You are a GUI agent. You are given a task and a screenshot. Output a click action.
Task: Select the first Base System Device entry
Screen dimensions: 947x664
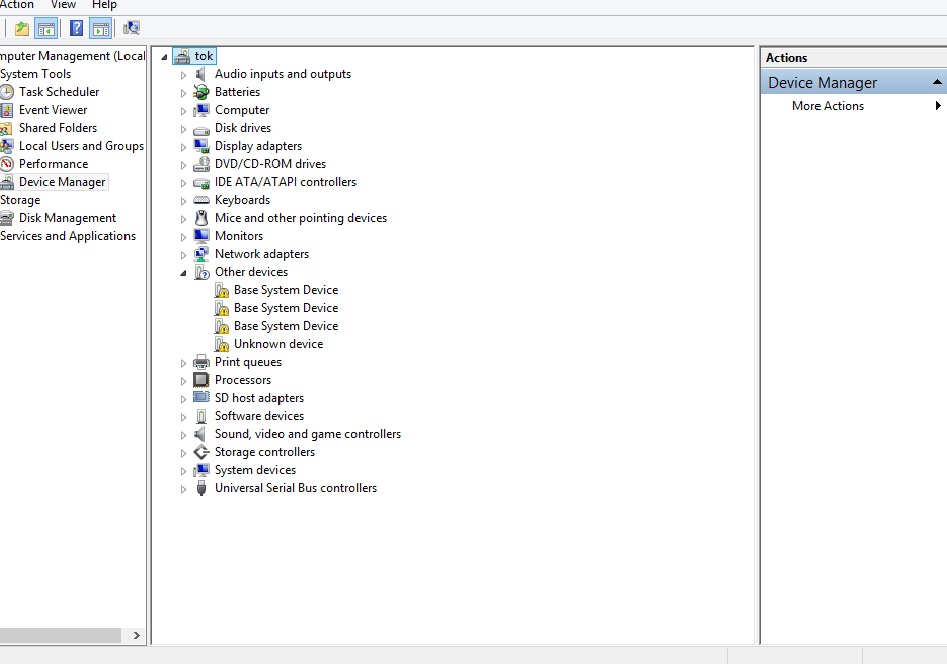click(286, 290)
